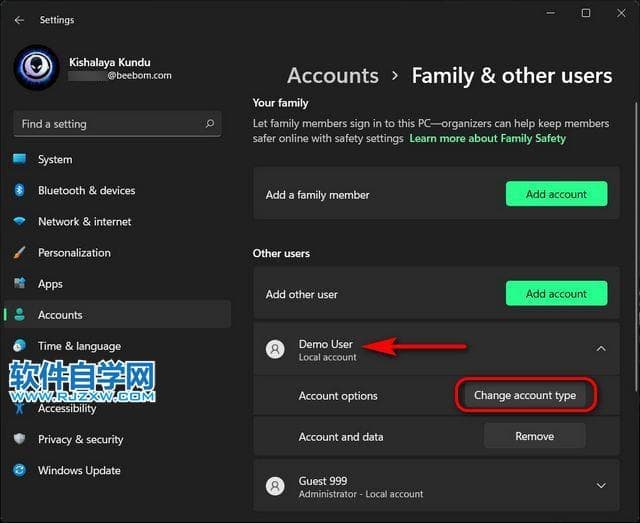Image resolution: width=640 pixels, height=523 pixels.
Task: Select the Privacy & security shield icon
Action: pos(20,439)
